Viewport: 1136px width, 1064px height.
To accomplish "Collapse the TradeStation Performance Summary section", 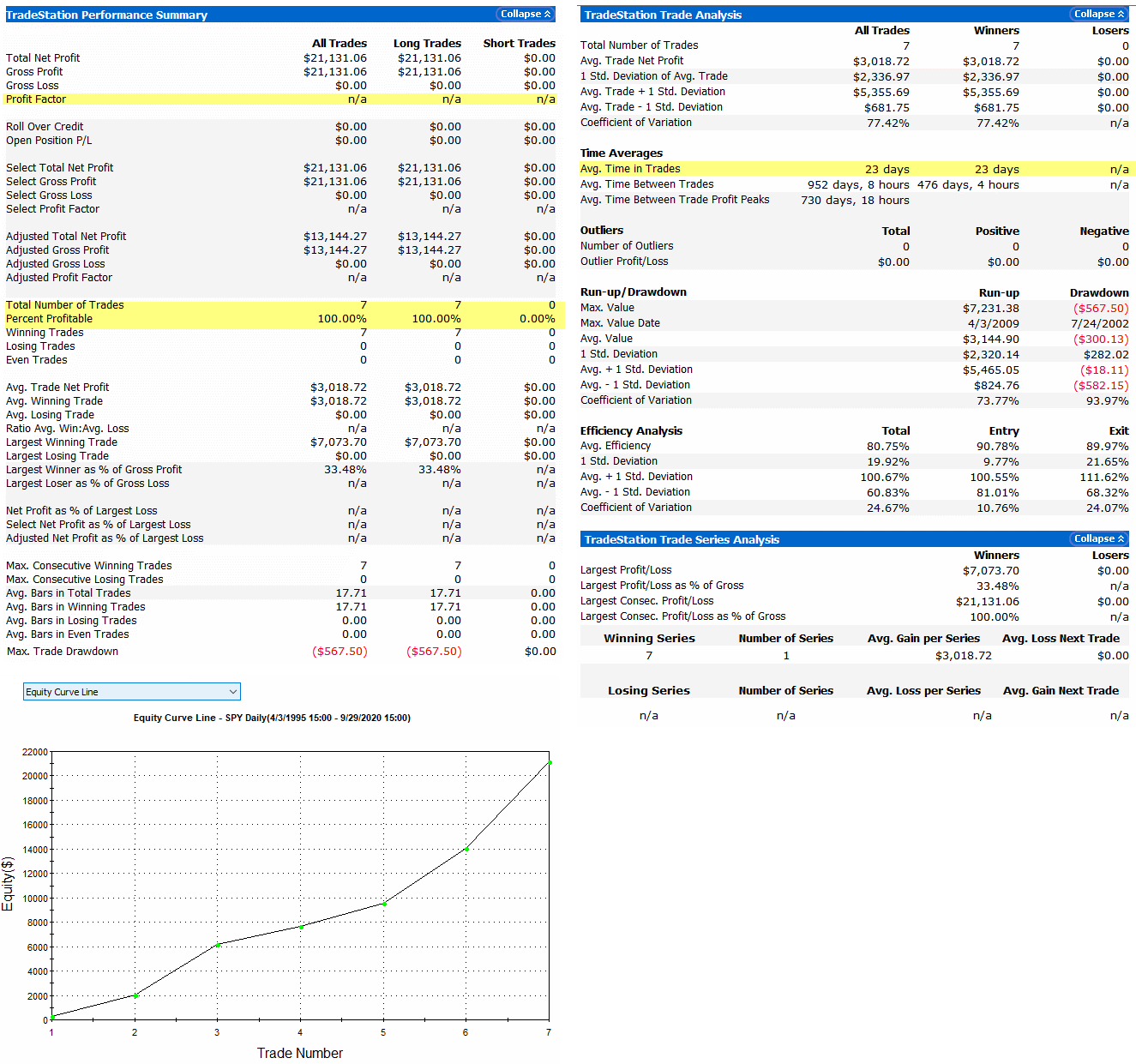I will [526, 14].
